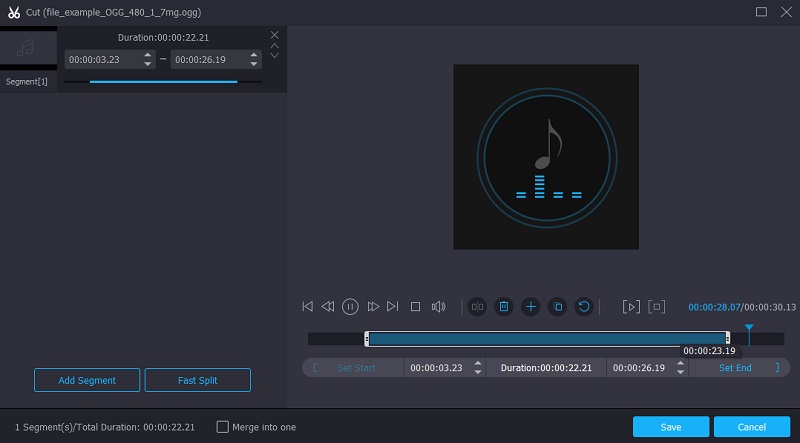Click the Fast Split button
The height and width of the screenshot is (443, 800).
point(198,380)
